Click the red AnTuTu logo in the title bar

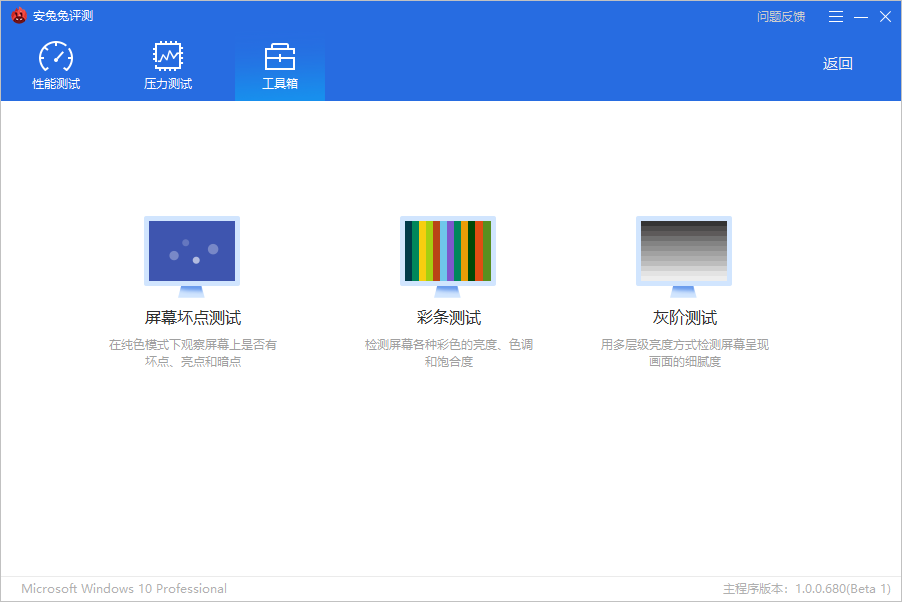click(19, 16)
